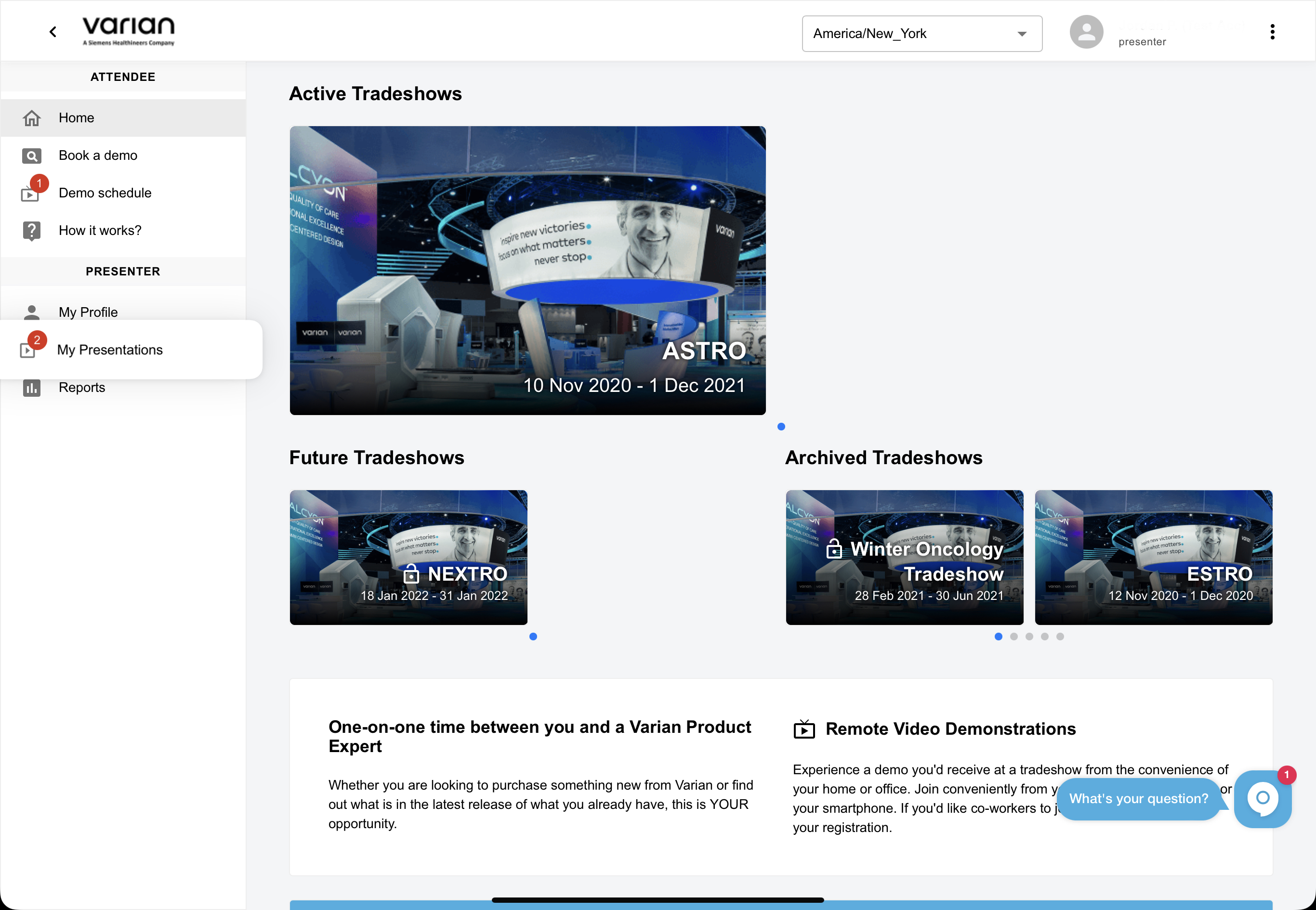This screenshot has height=910, width=1316.
Task: Select fourth Archived Tradeshows carousel dot
Action: [x=1044, y=637]
